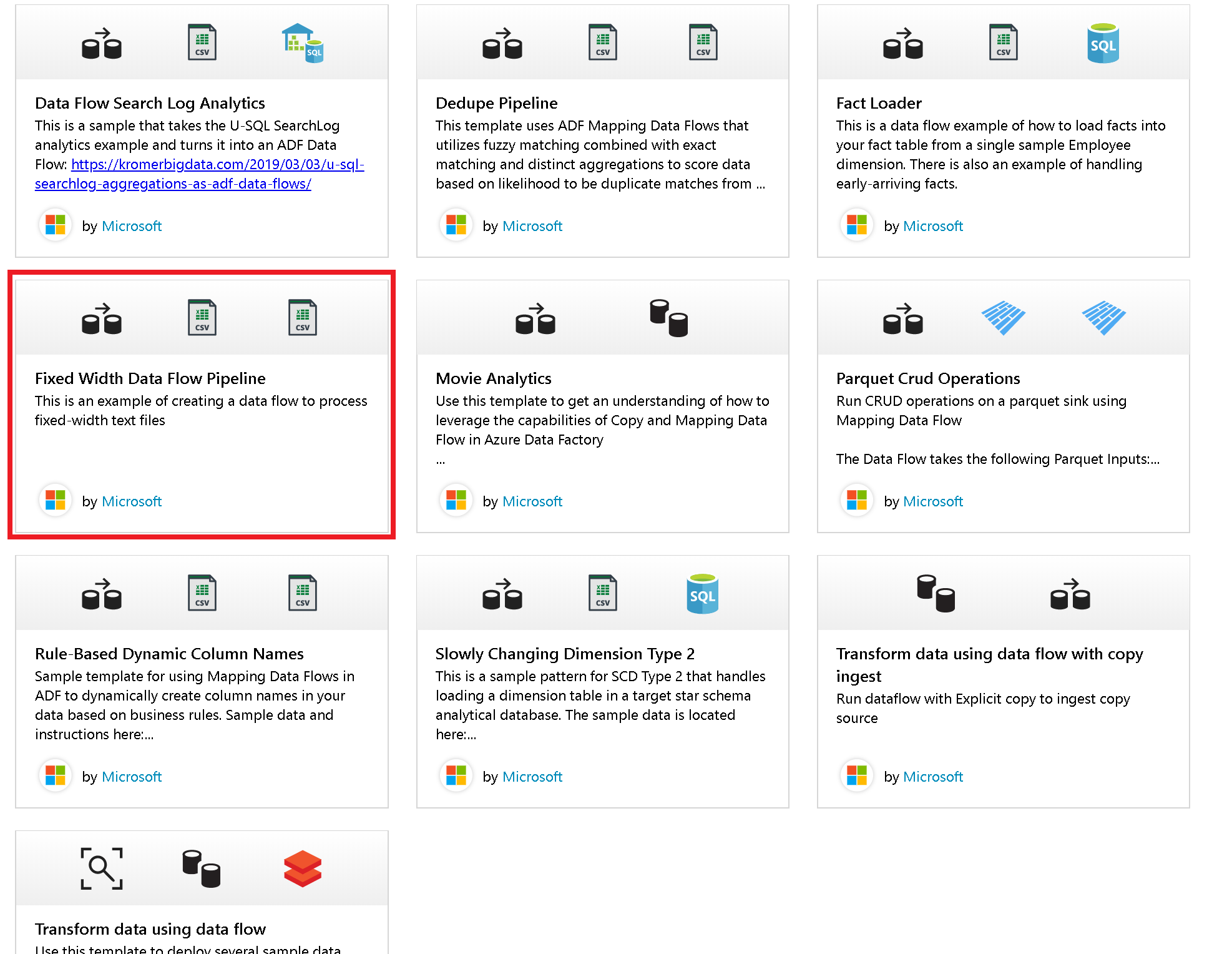Click 'Run dataflow with Explicit copy to ingest' description
Screen dimensions: 1232x954
point(983,709)
